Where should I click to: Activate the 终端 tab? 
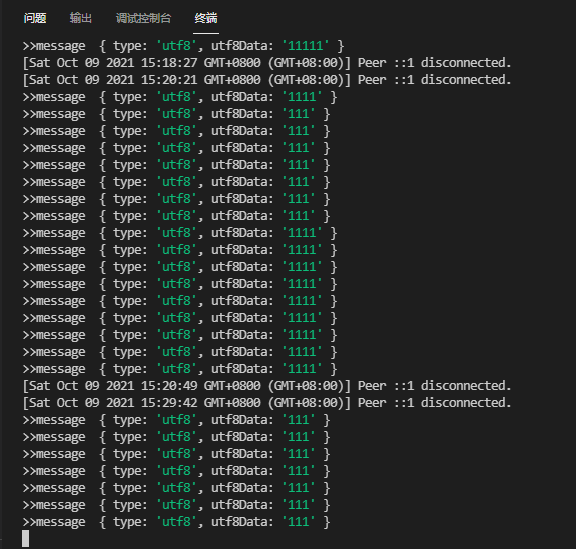click(x=206, y=18)
